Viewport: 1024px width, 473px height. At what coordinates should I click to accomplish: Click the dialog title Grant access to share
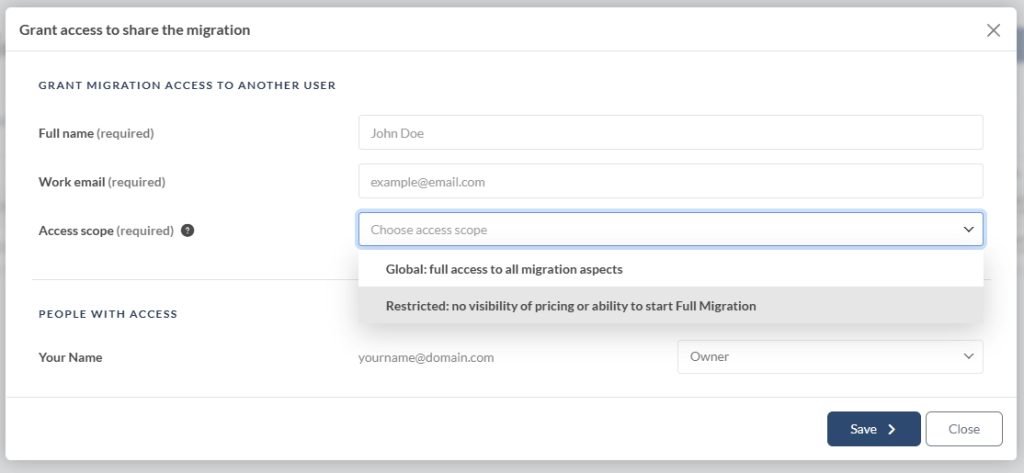(135, 30)
